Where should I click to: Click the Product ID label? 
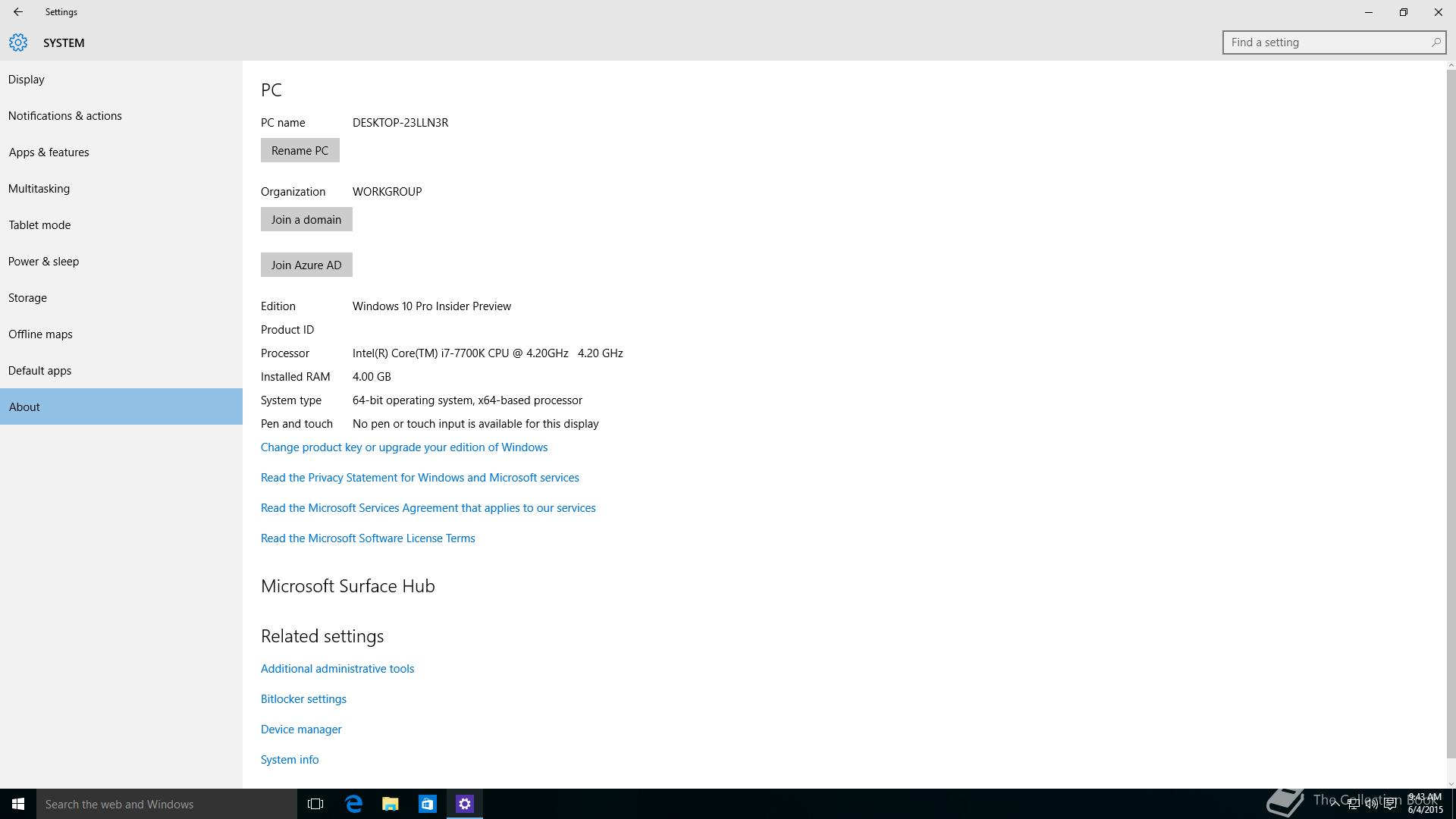click(x=287, y=330)
